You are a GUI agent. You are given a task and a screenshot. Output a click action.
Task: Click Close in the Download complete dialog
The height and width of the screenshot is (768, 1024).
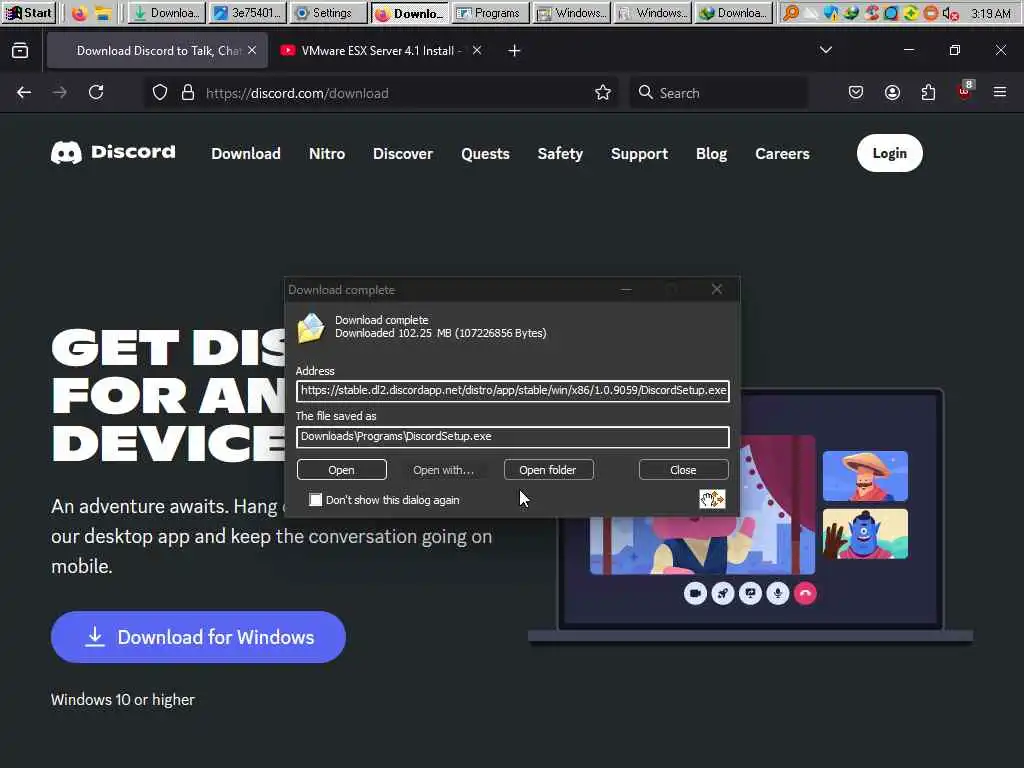pyautogui.click(x=683, y=470)
